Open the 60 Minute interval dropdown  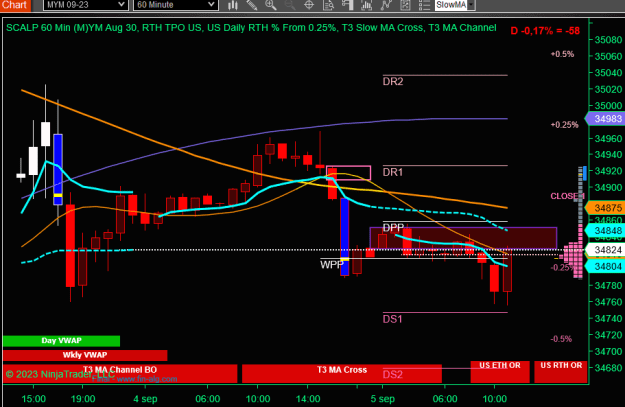tap(175, 5)
